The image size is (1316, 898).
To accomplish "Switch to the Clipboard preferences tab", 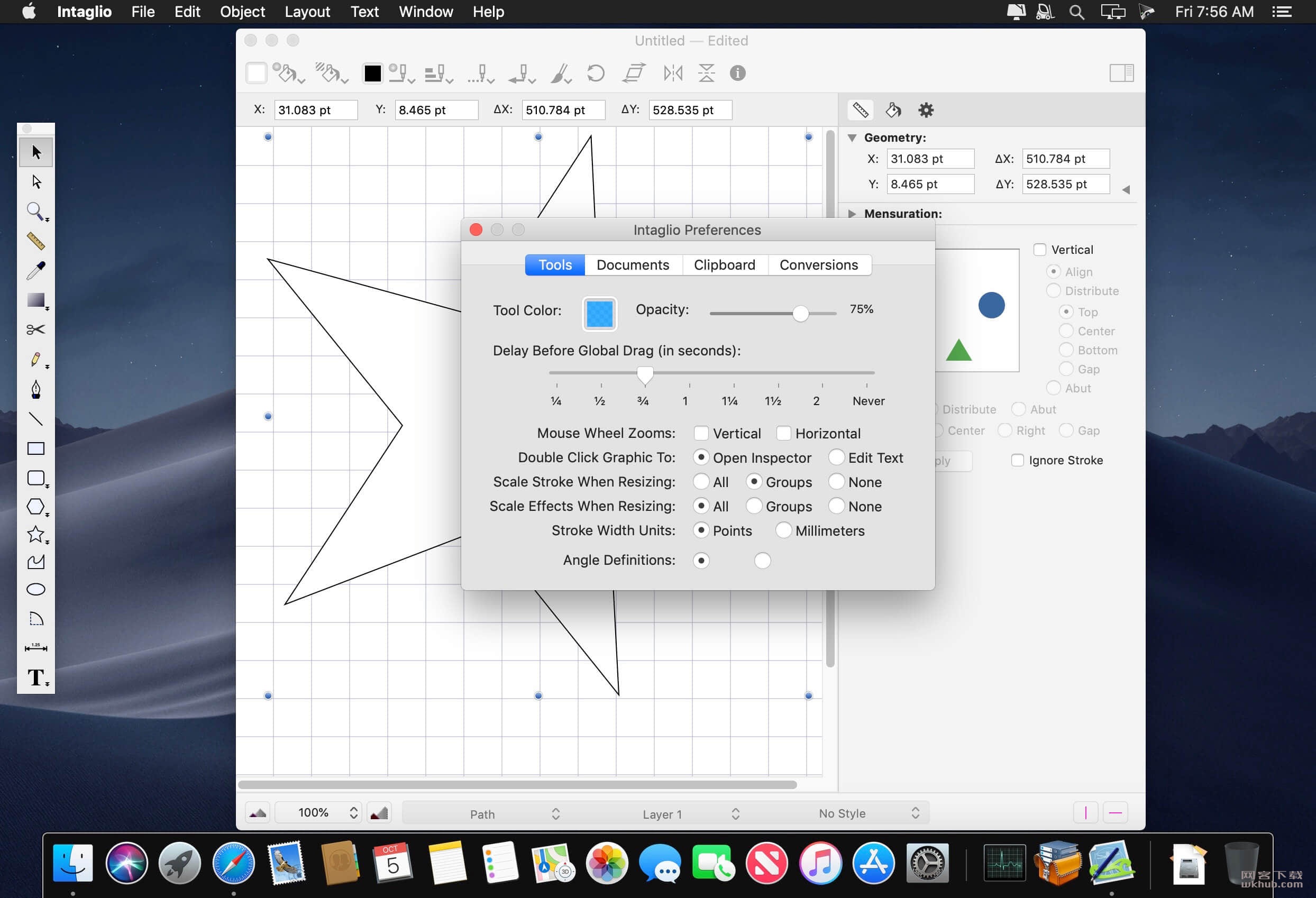I will click(x=724, y=265).
